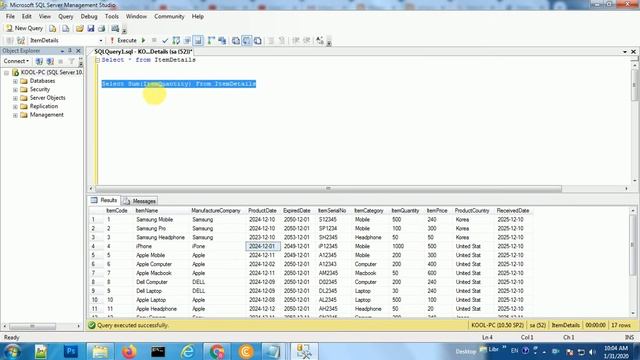Toggle Auto Hide pin on Object Explorer
The image size is (640, 360).
pos(70,51)
